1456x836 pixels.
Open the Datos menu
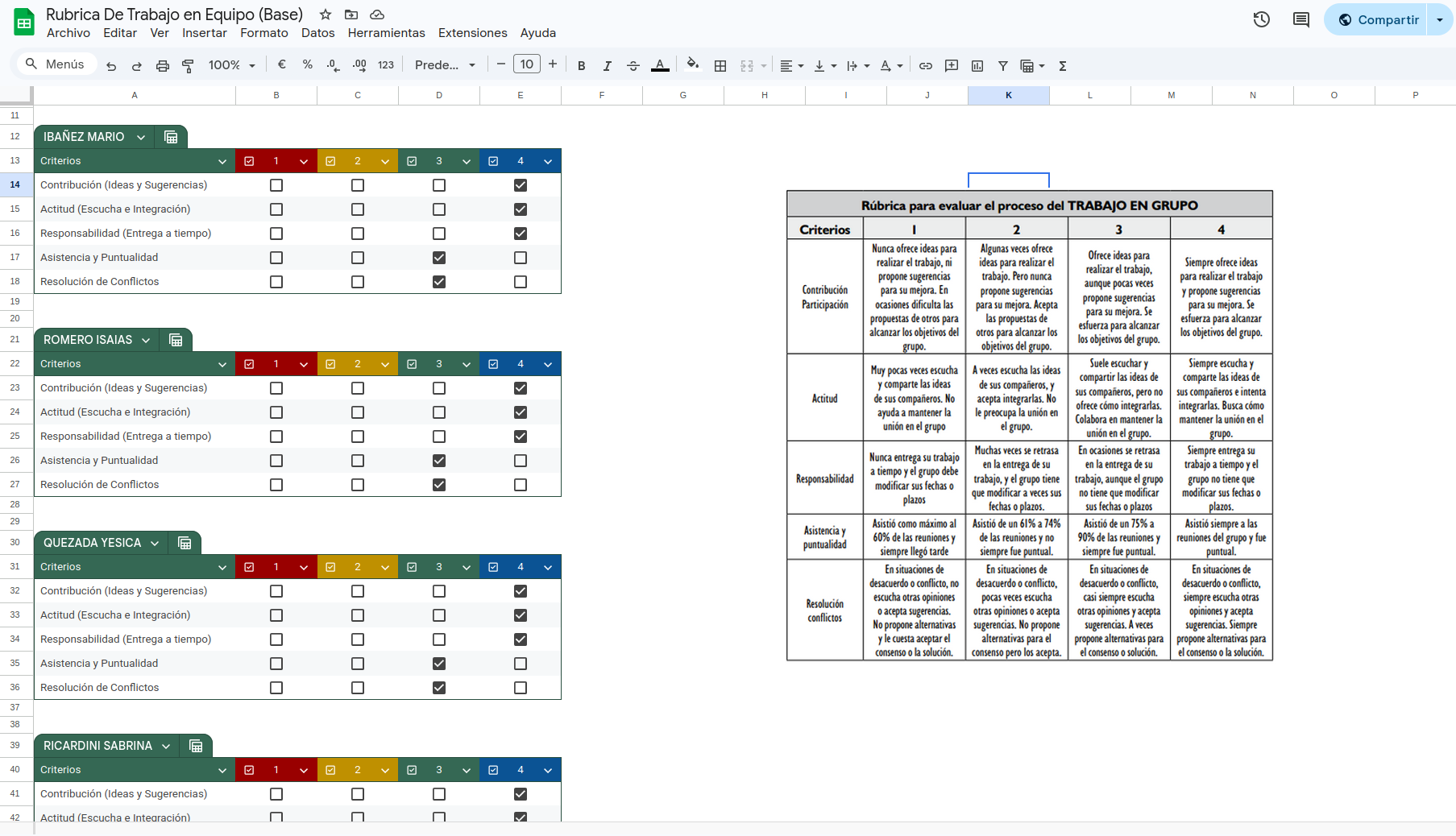(318, 33)
